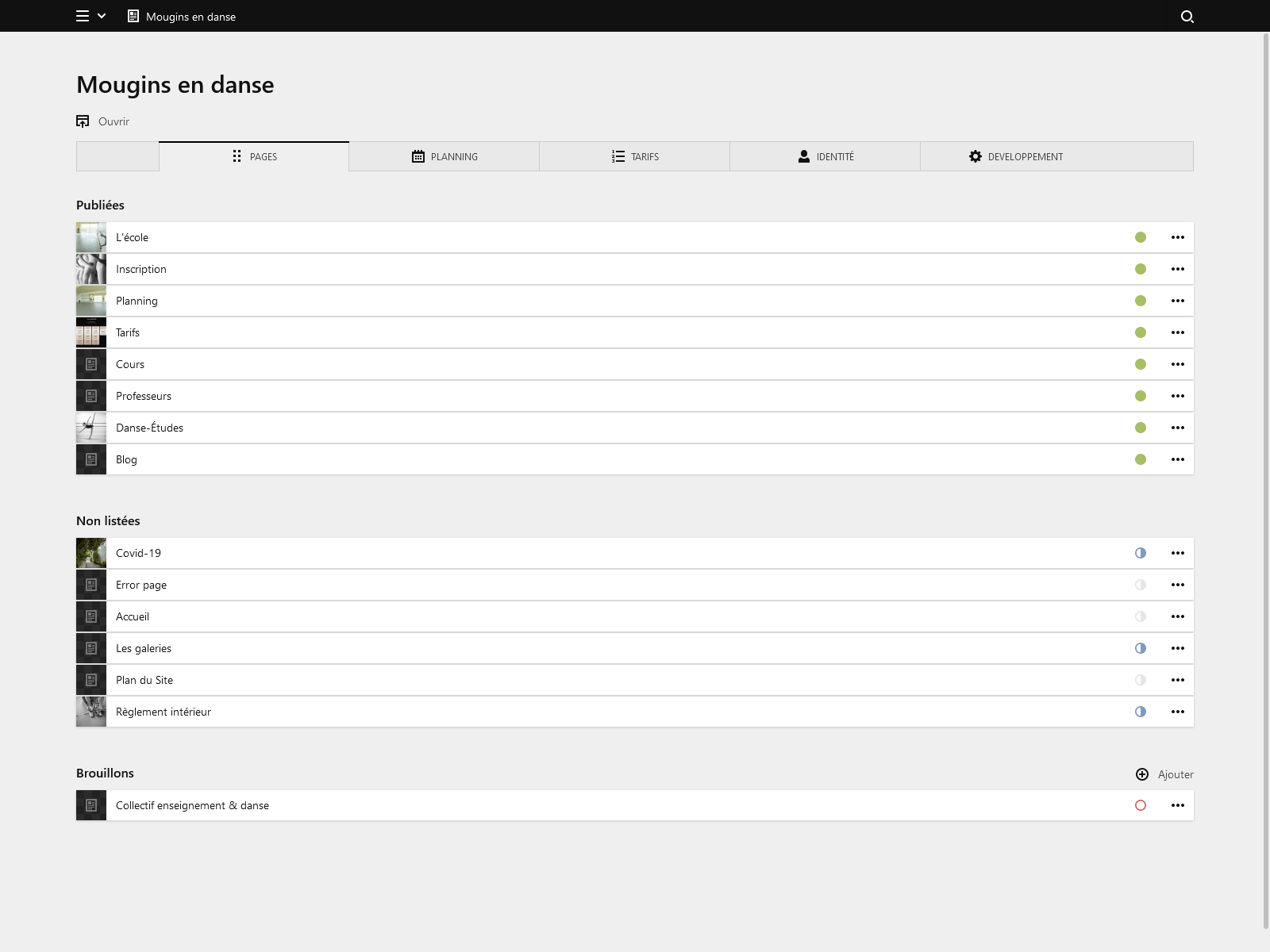The height and width of the screenshot is (952, 1270).
Task: Toggle the published status of Blog
Action: tap(1141, 459)
